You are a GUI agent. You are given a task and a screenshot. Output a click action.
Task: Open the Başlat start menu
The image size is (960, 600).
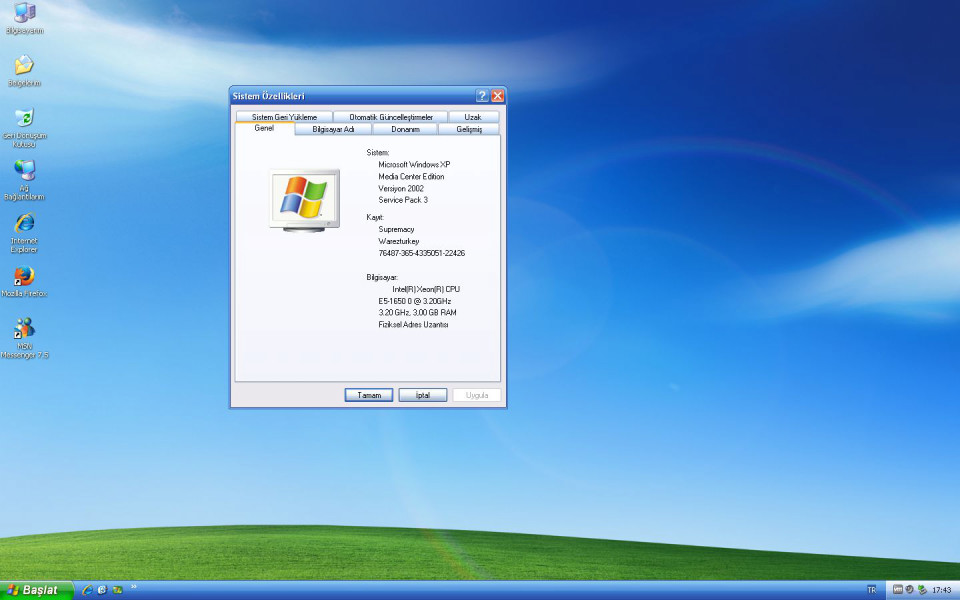(36, 590)
